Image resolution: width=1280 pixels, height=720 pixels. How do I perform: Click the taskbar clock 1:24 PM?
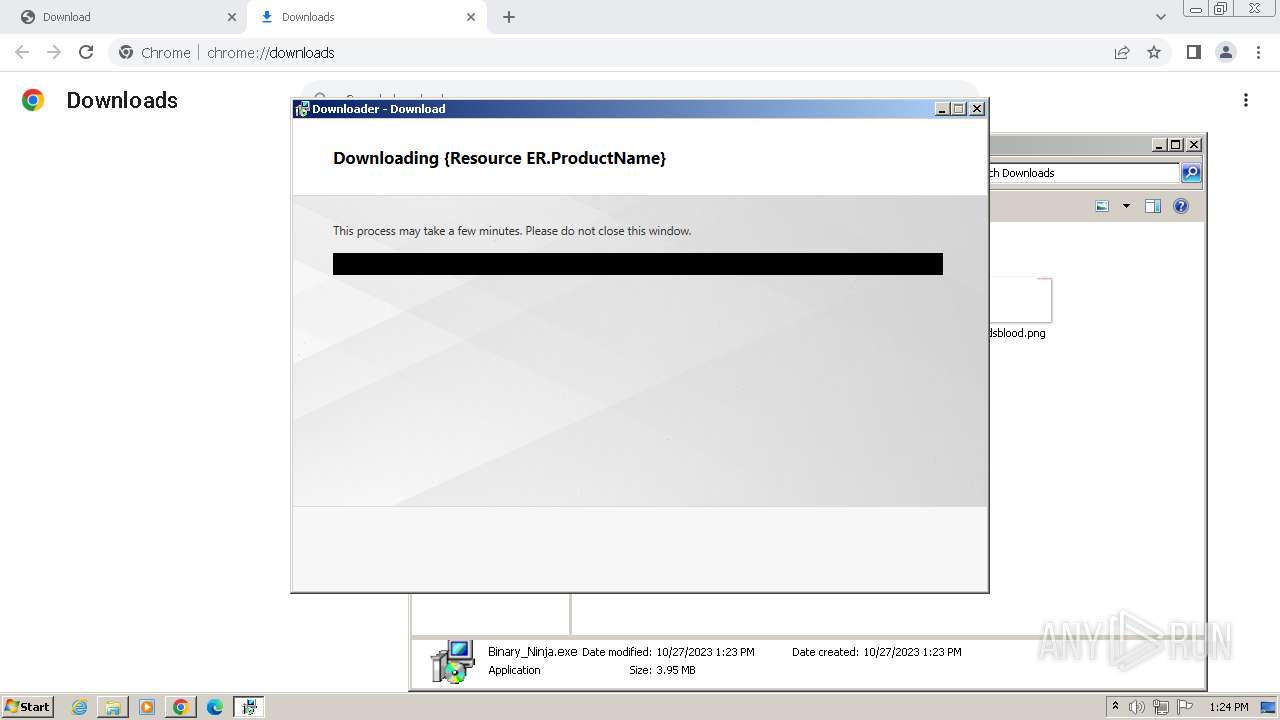(1228, 707)
